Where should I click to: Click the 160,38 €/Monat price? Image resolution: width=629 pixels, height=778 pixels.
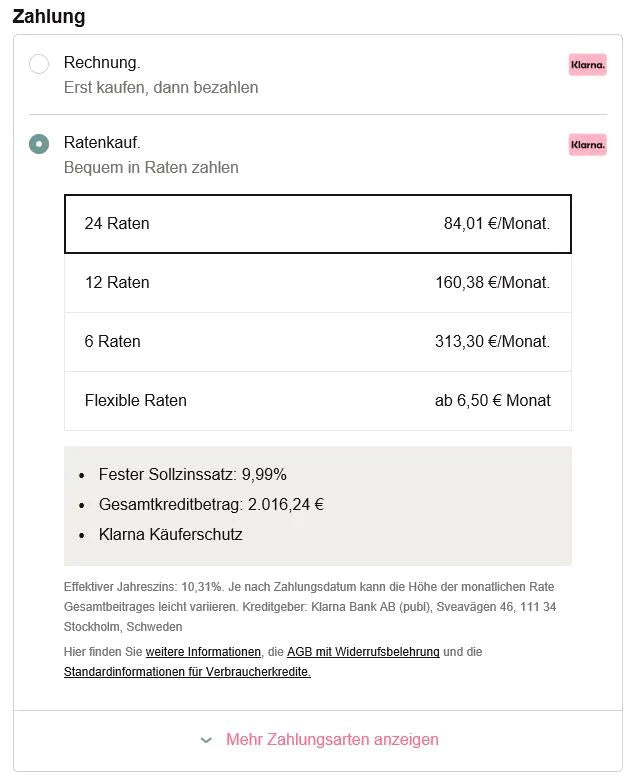click(x=492, y=283)
